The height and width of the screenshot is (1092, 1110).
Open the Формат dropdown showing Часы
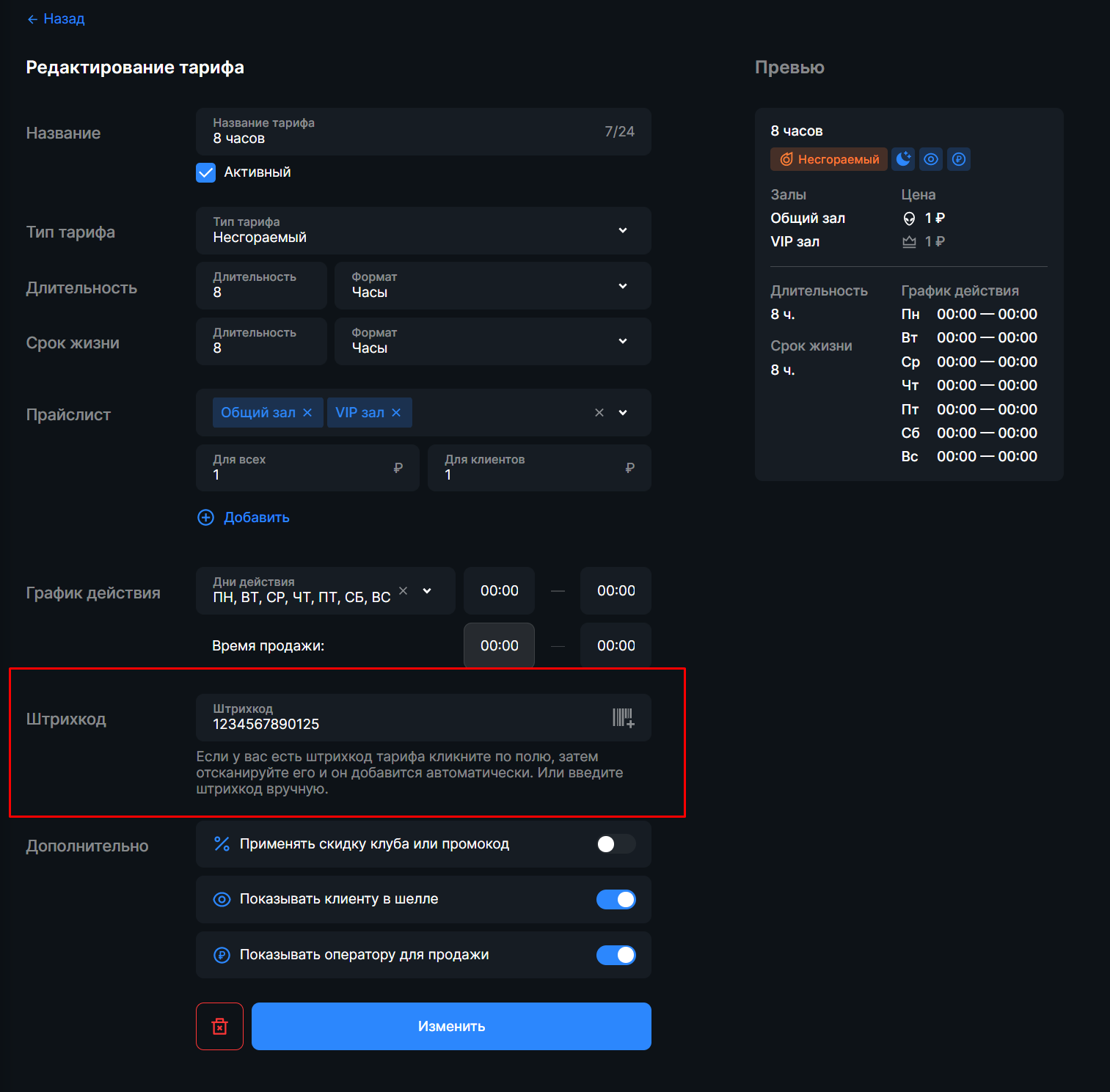click(623, 285)
